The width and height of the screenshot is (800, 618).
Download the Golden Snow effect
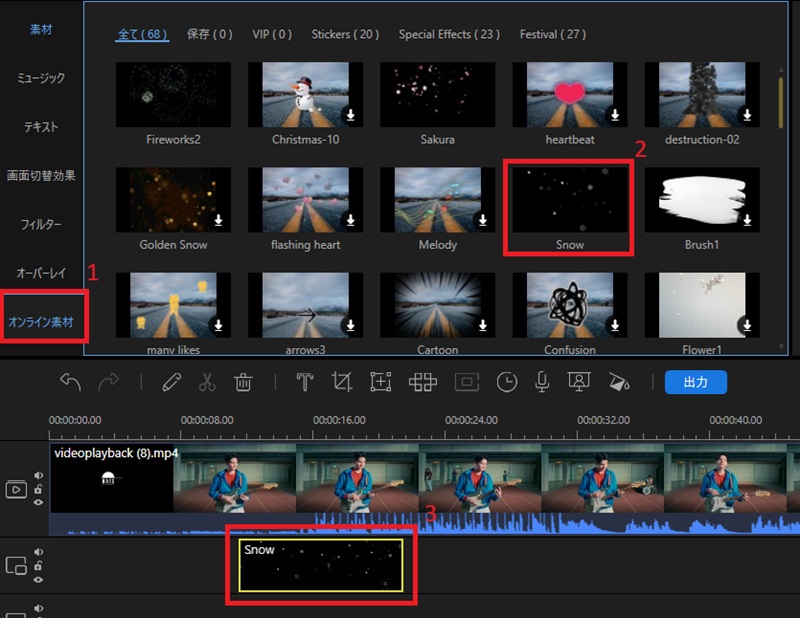tap(218, 220)
